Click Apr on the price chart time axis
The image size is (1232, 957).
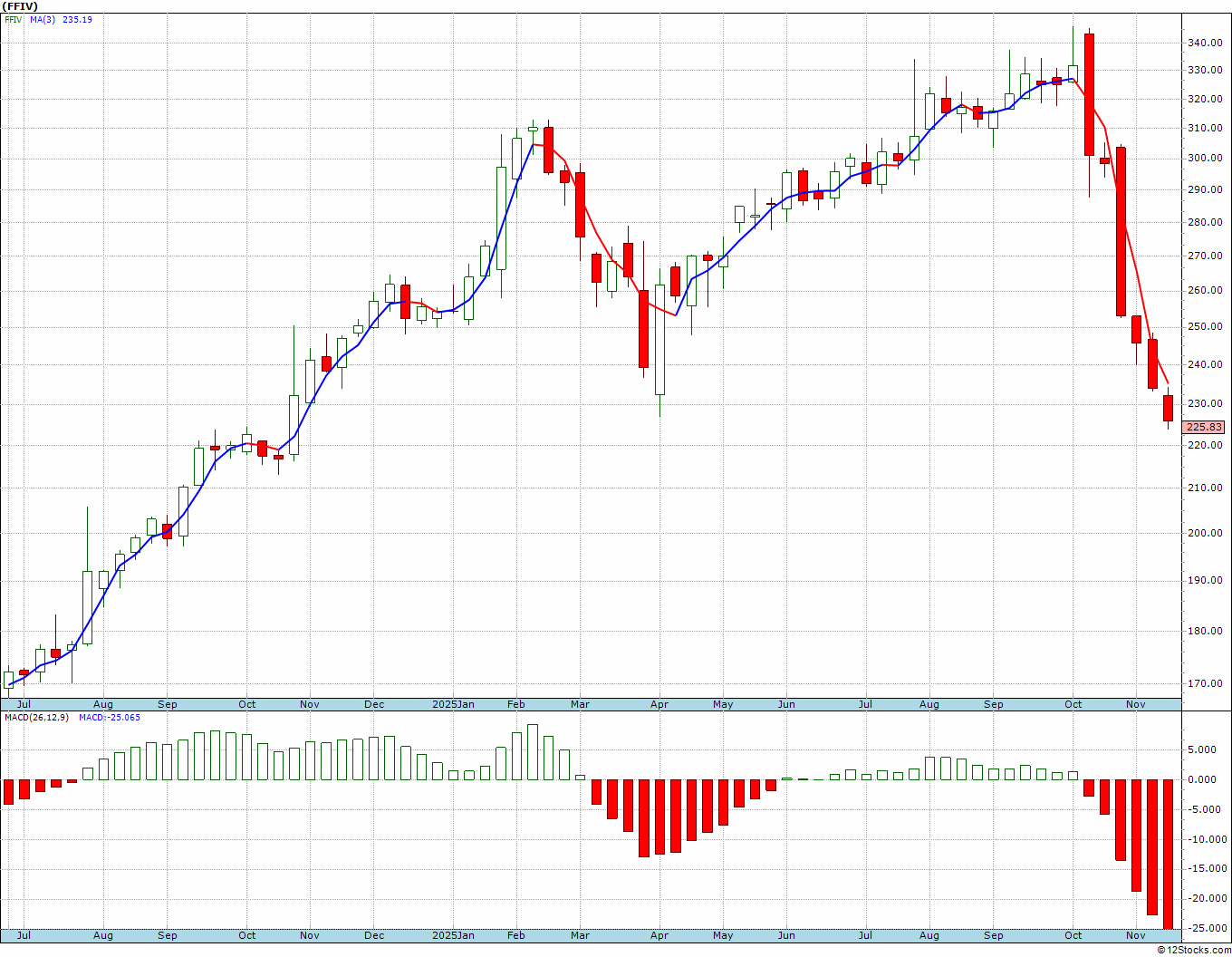click(x=659, y=704)
